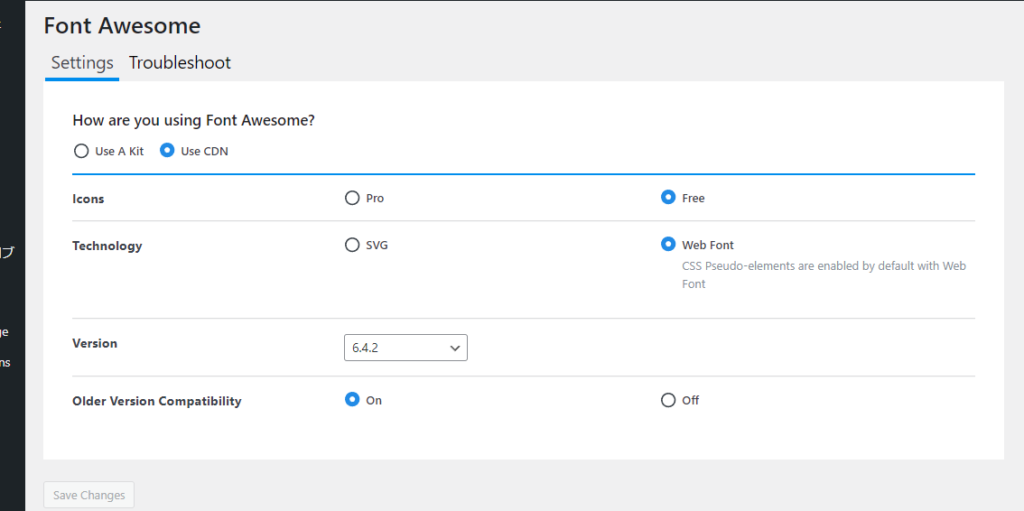
Task: Turn Older Version Compatibility On
Action: point(352,399)
